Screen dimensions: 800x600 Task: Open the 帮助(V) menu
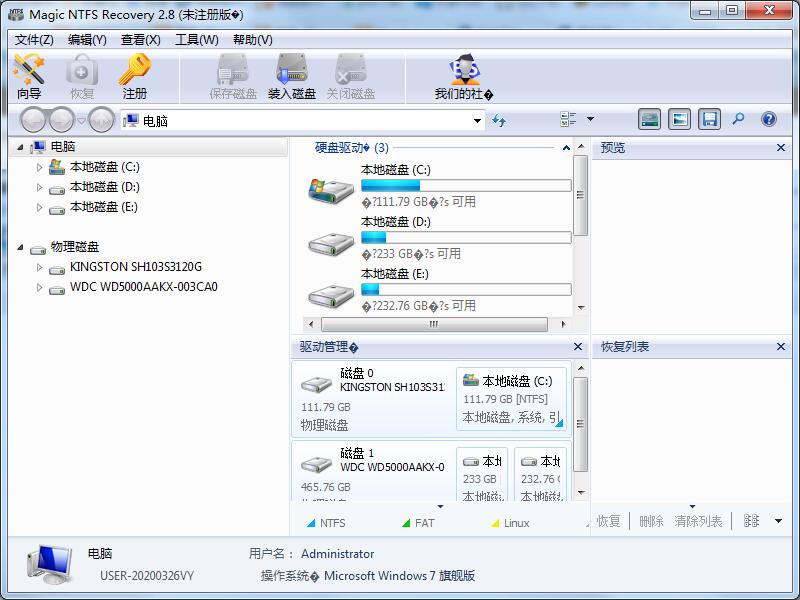click(x=253, y=40)
